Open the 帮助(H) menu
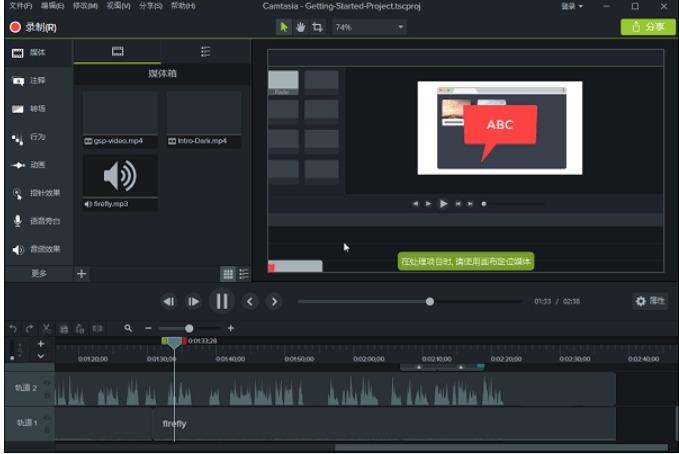Screen dimensions: 679x454 click(183, 6)
